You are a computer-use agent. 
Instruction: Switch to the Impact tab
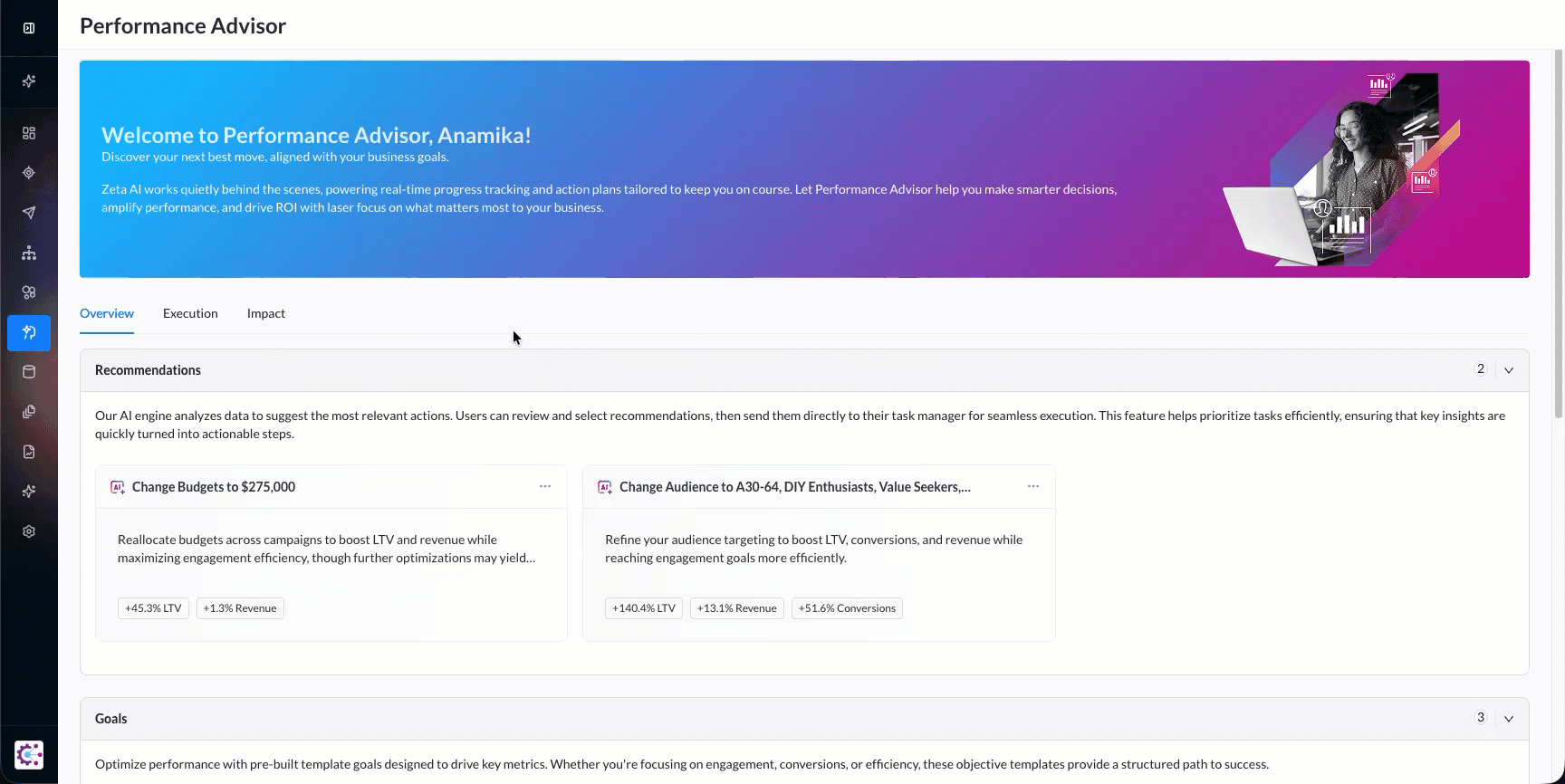265,313
